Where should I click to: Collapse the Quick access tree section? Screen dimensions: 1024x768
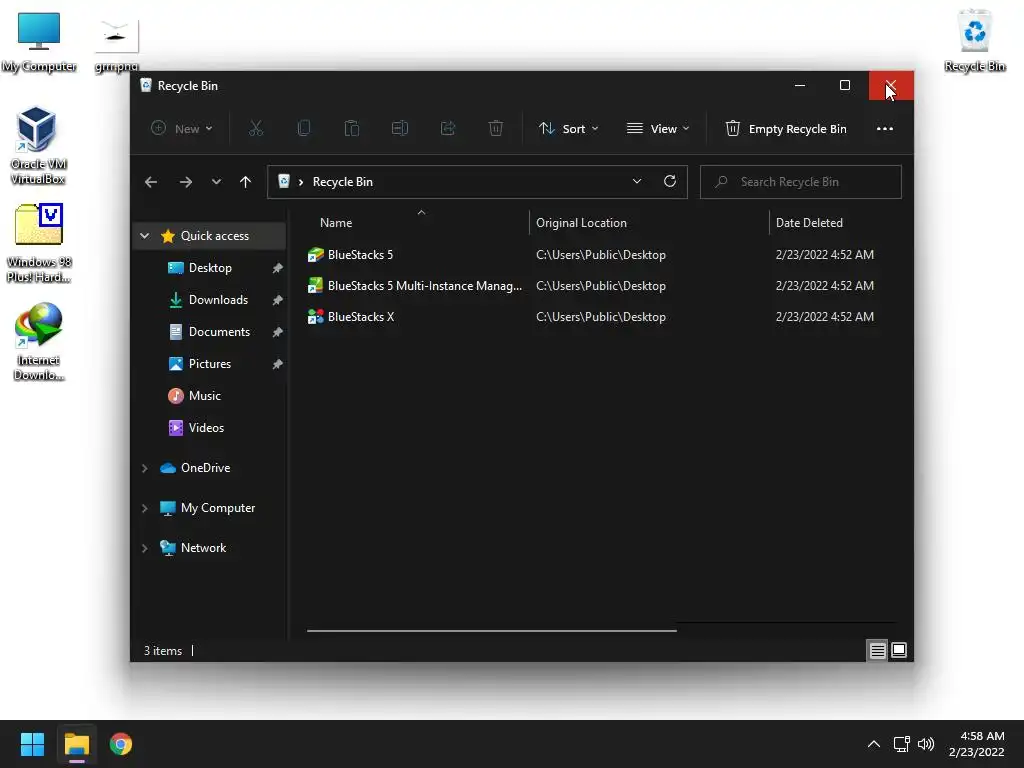pyautogui.click(x=145, y=236)
